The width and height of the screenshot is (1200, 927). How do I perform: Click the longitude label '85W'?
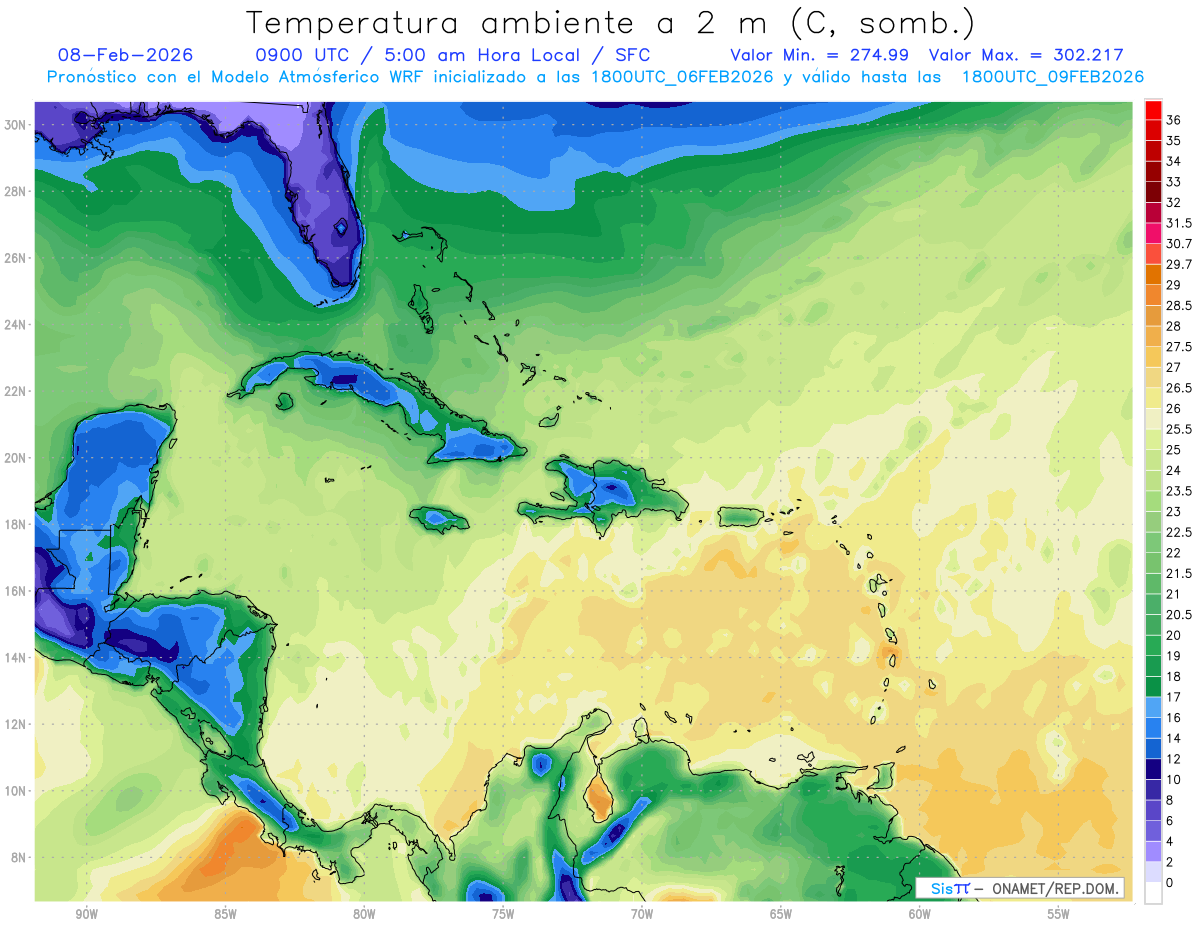tap(225, 914)
